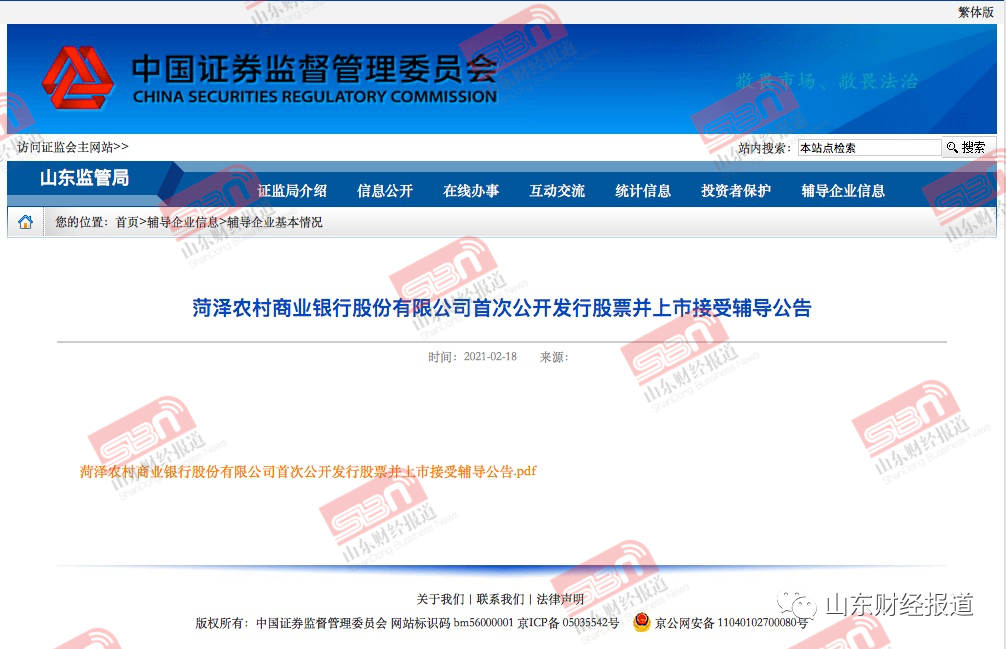The image size is (1006, 649).
Task: Click 辅导企业基本情况 in breadcrumb path
Action: tap(275, 222)
